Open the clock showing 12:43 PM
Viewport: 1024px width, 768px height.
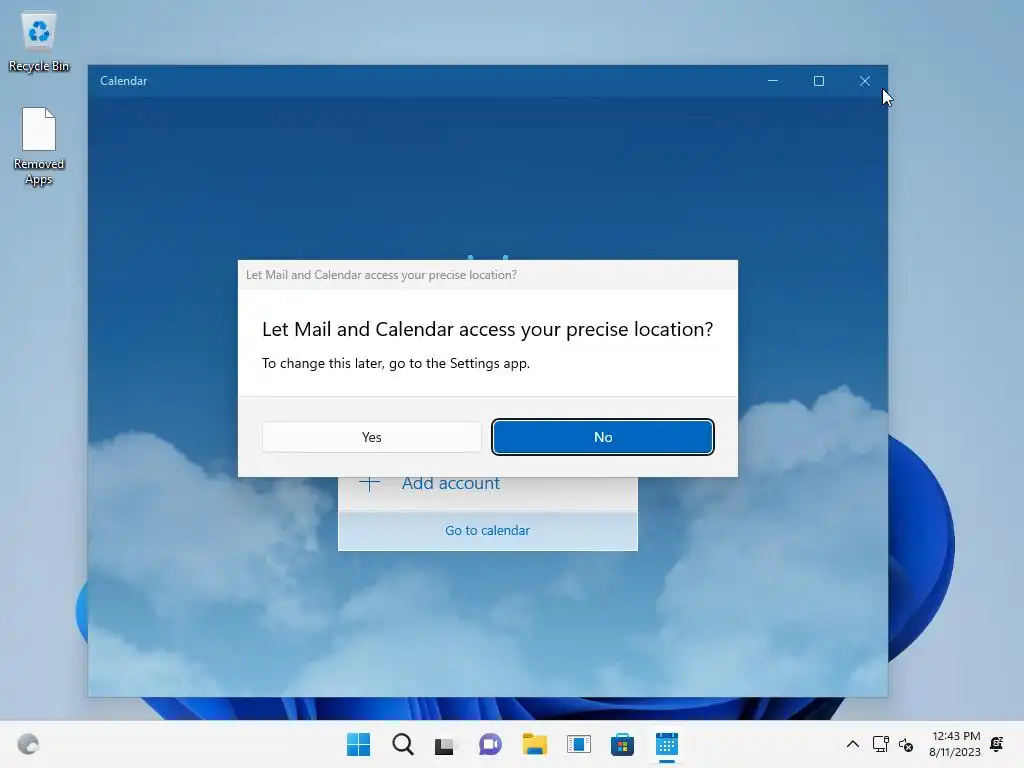[955, 744]
